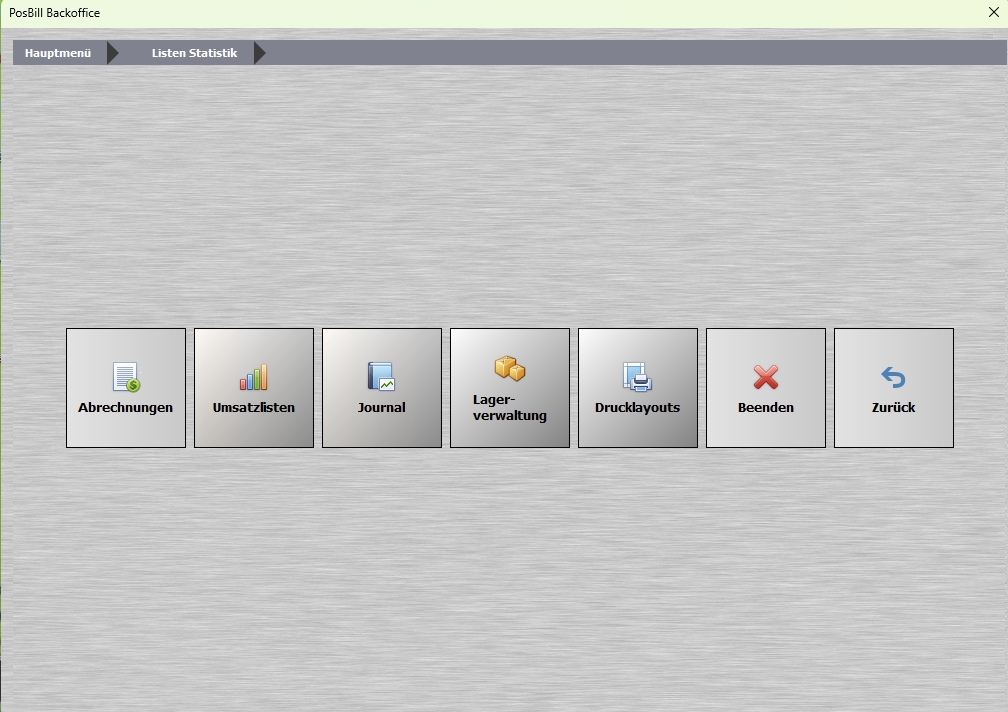Go back with the Zurück arrow tile
The height and width of the screenshot is (712, 1008).
point(894,388)
